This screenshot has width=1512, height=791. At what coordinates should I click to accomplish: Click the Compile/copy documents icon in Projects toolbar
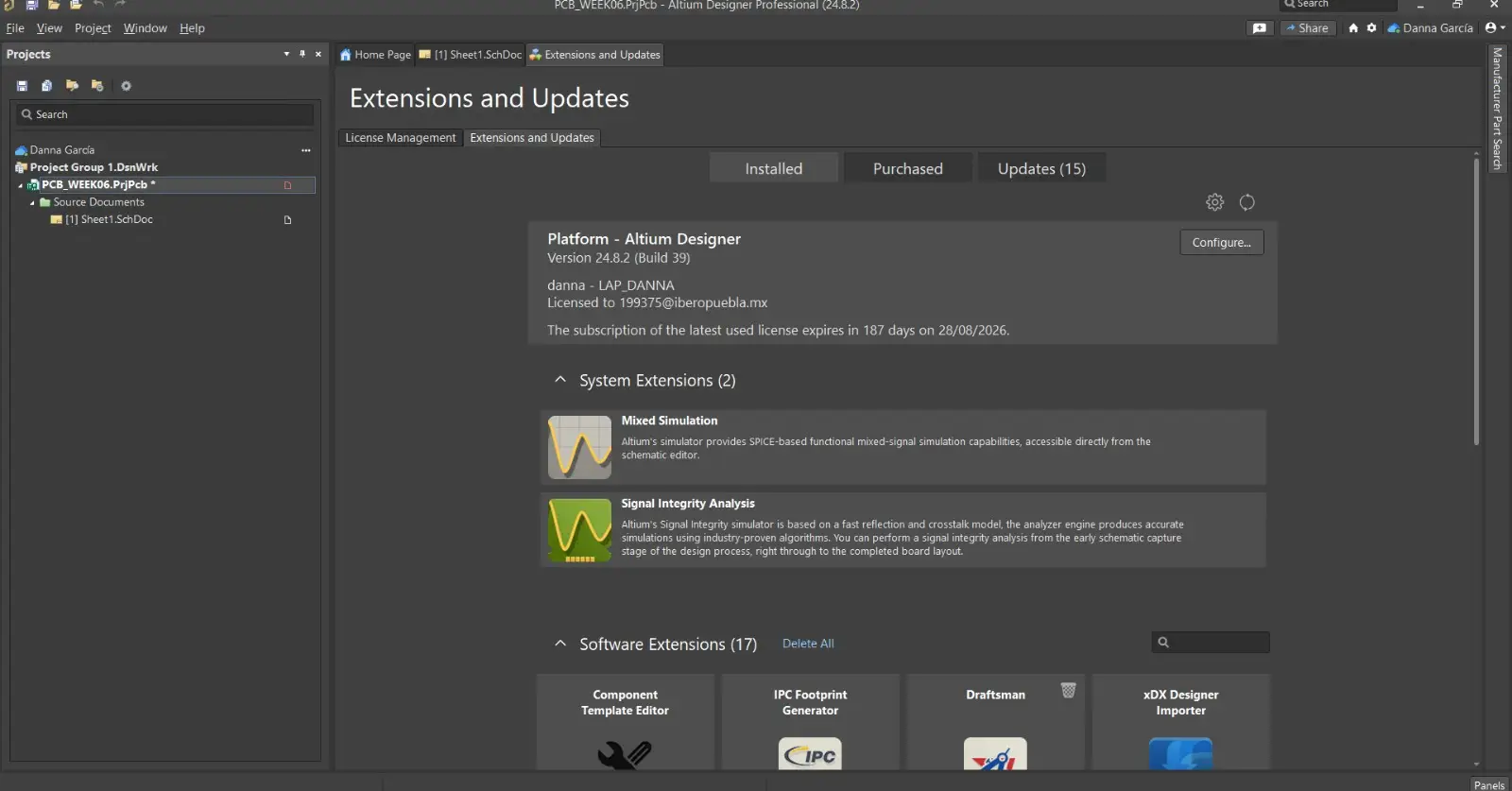click(46, 86)
